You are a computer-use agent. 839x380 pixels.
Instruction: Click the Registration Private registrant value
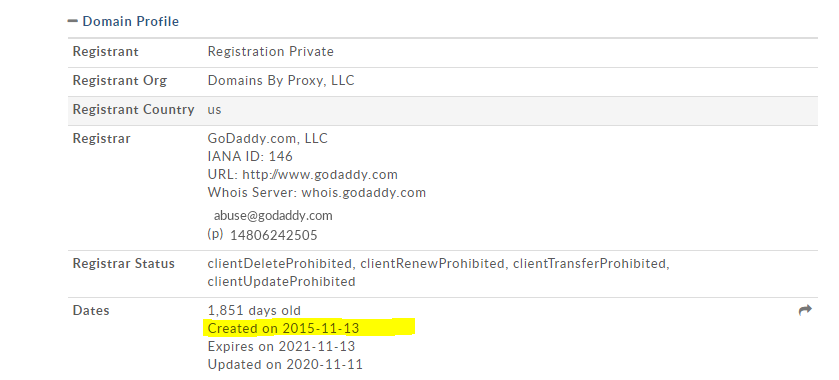tap(271, 51)
